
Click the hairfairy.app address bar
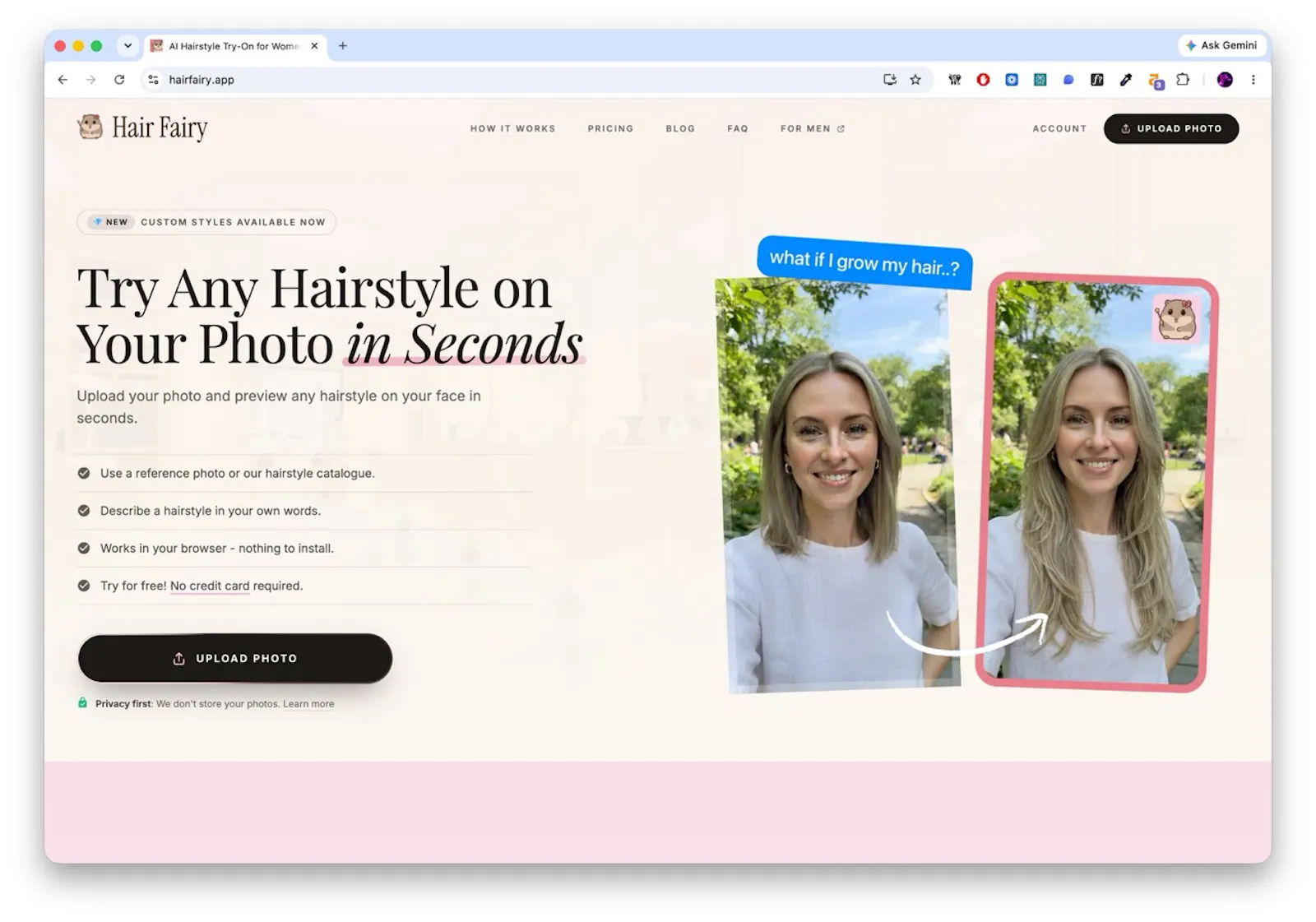[510, 80]
